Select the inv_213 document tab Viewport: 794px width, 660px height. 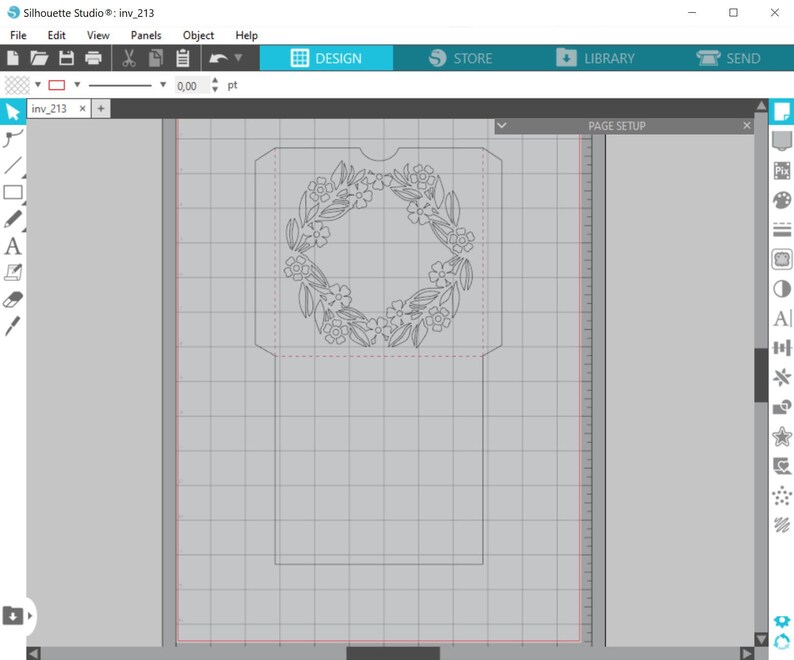click(49, 108)
